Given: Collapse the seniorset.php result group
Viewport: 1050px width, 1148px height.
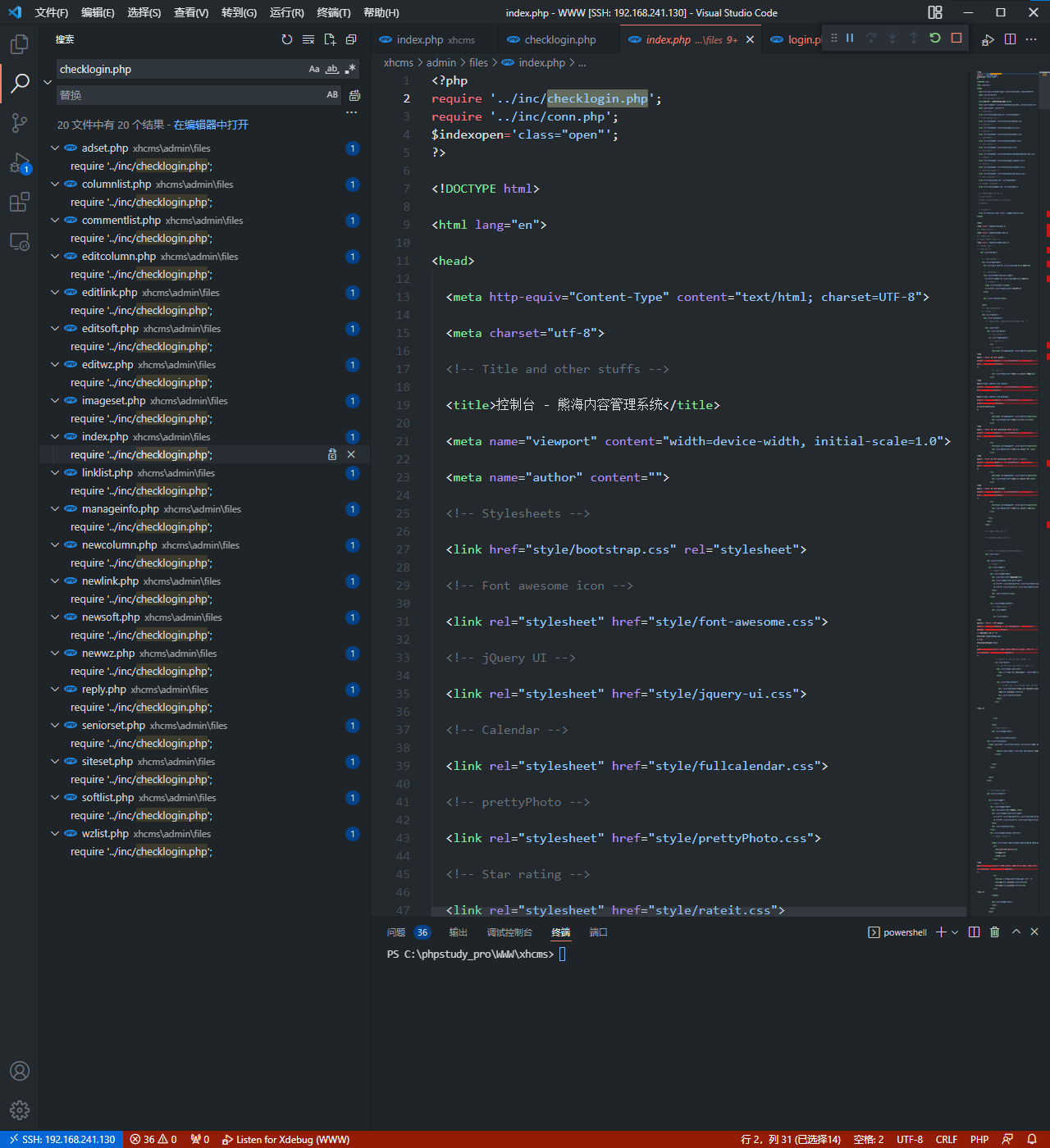Looking at the screenshot, I should 55,725.
